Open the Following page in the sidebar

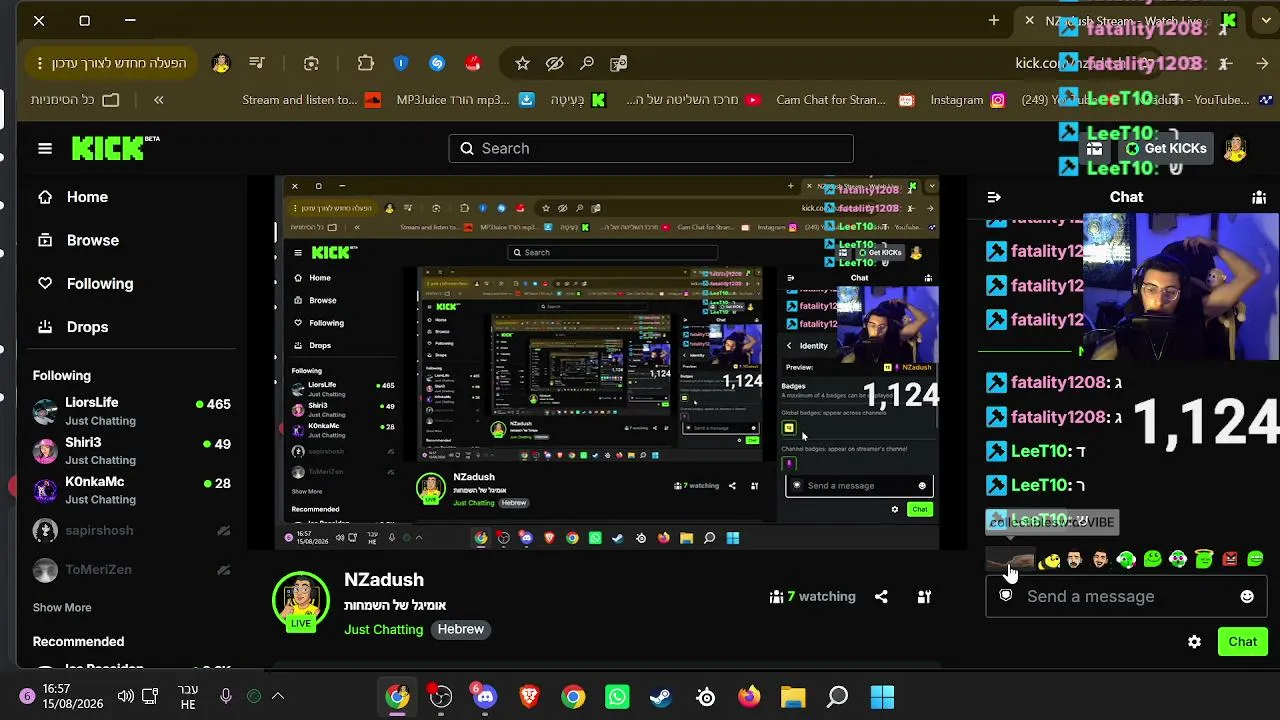[99, 284]
